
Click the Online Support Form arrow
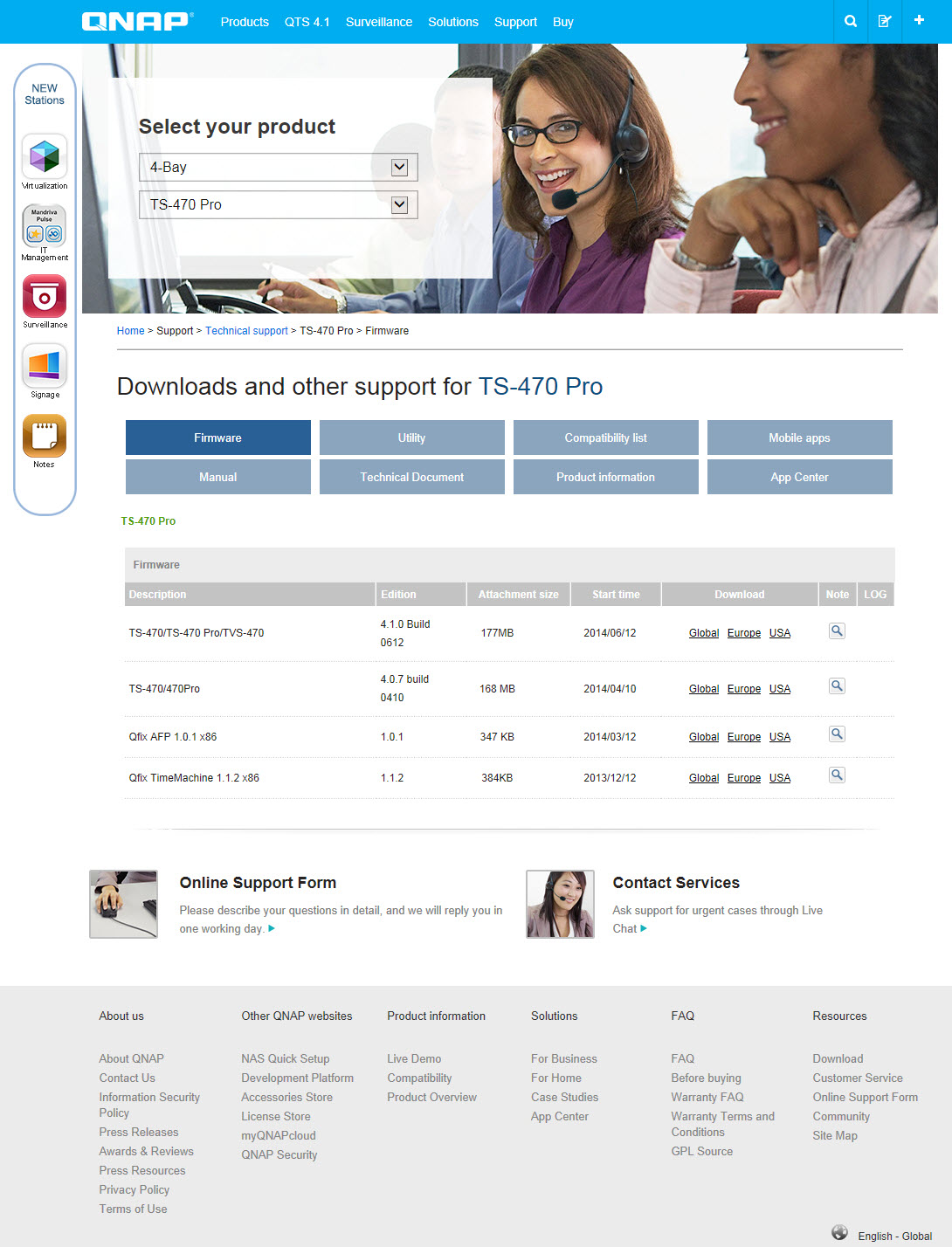click(x=272, y=928)
